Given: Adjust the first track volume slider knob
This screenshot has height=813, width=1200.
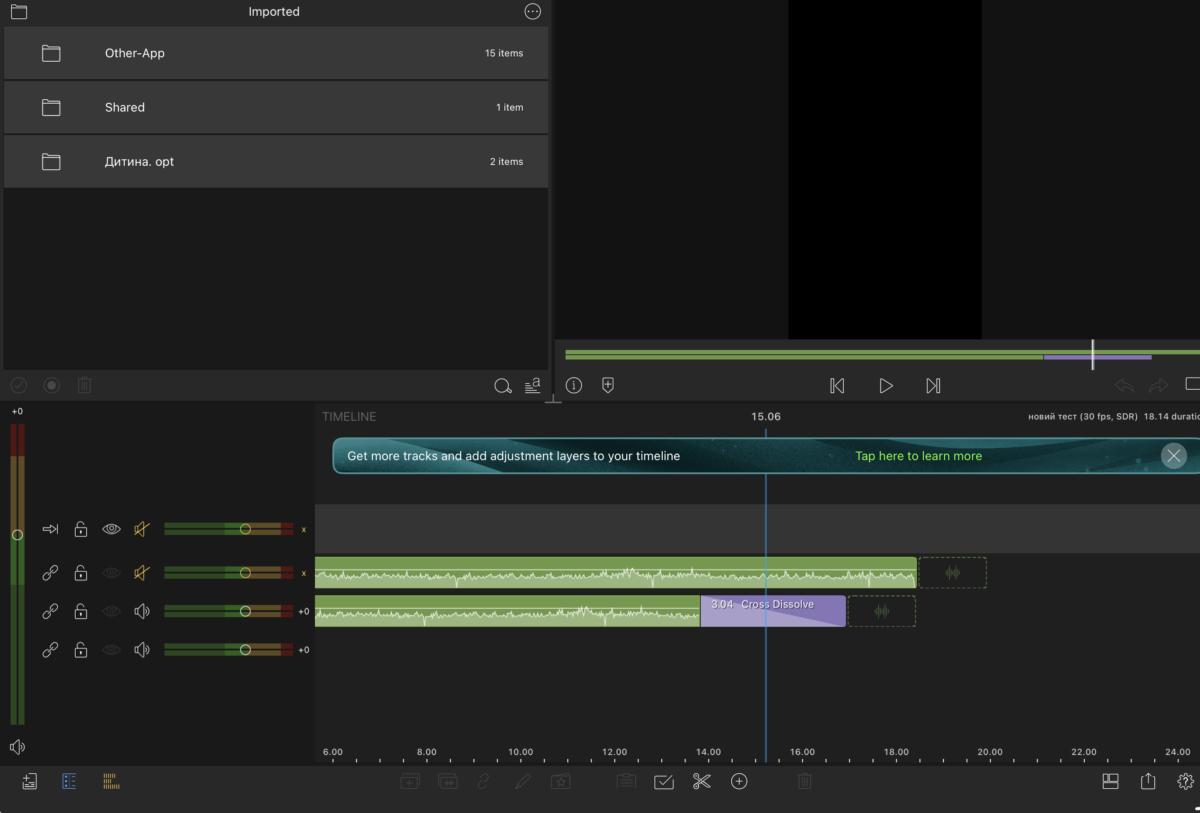Looking at the screenshot, I should [x=245, y=529].
